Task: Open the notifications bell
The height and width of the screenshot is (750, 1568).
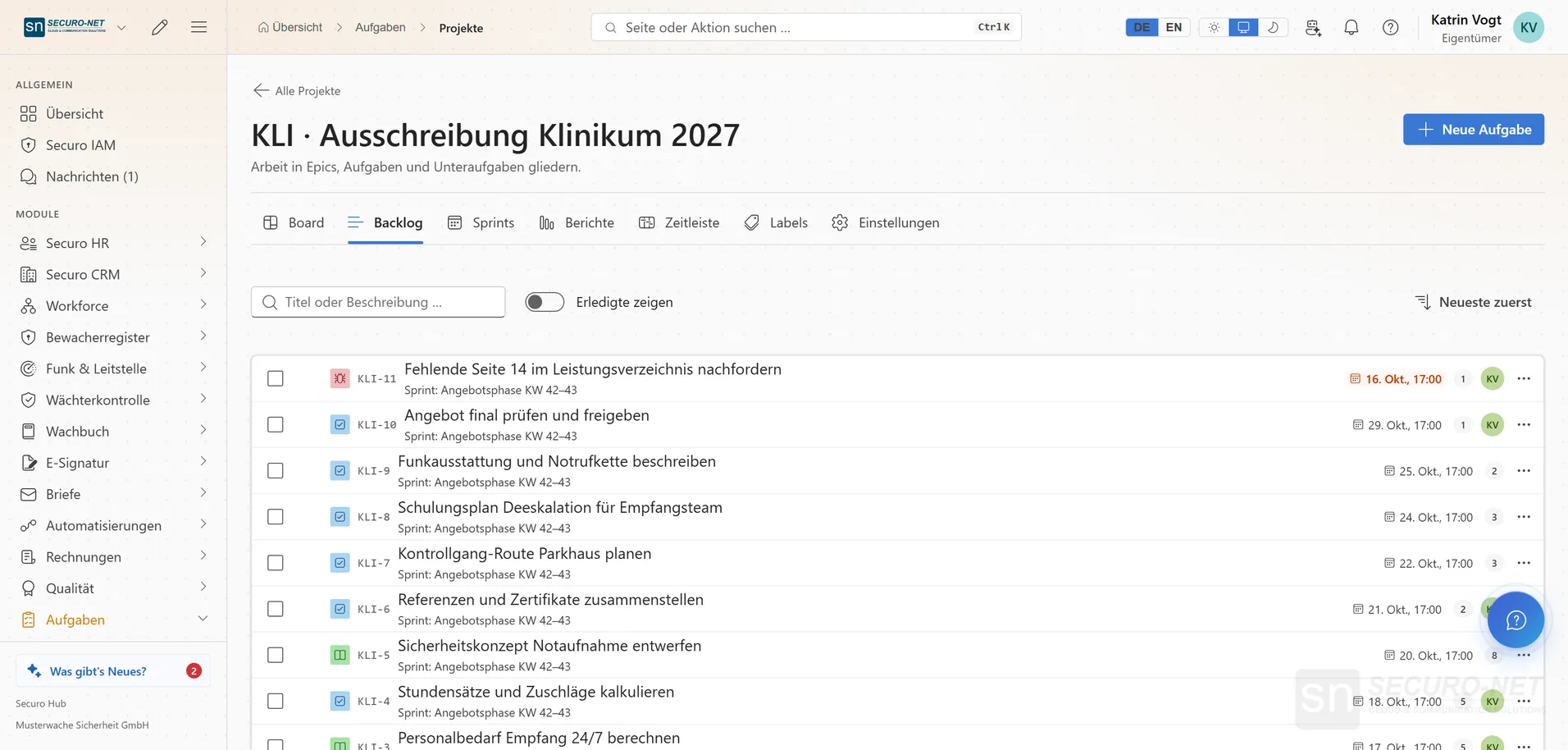Action: click(1351, 27)
